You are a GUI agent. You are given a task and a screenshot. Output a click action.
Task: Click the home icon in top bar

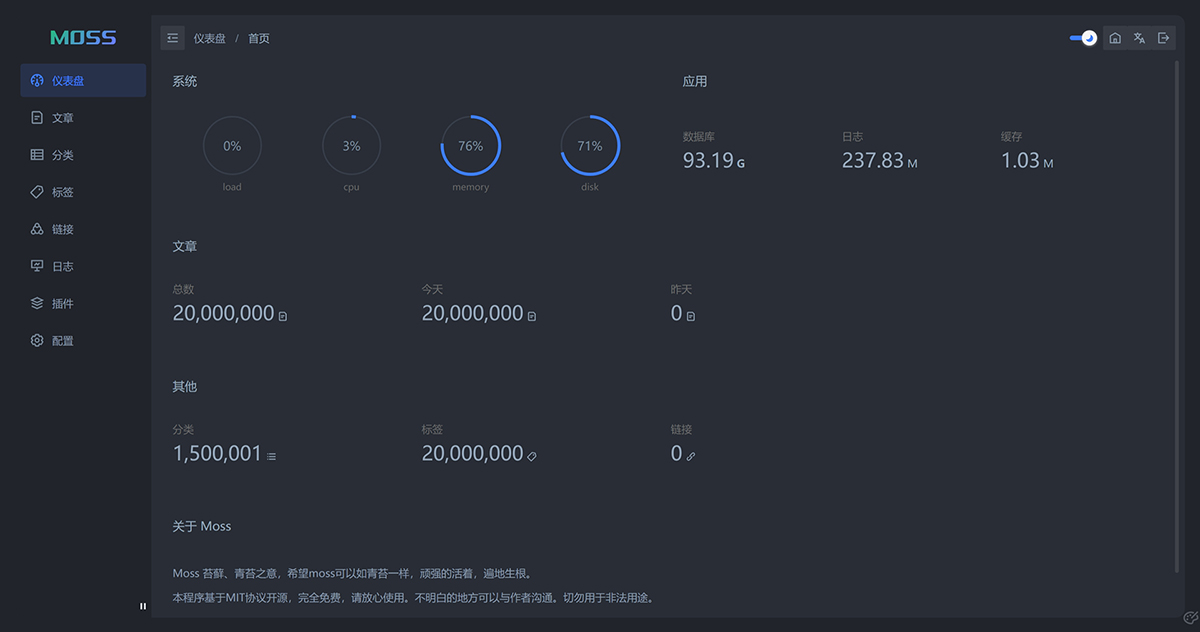coord(1115,38)
